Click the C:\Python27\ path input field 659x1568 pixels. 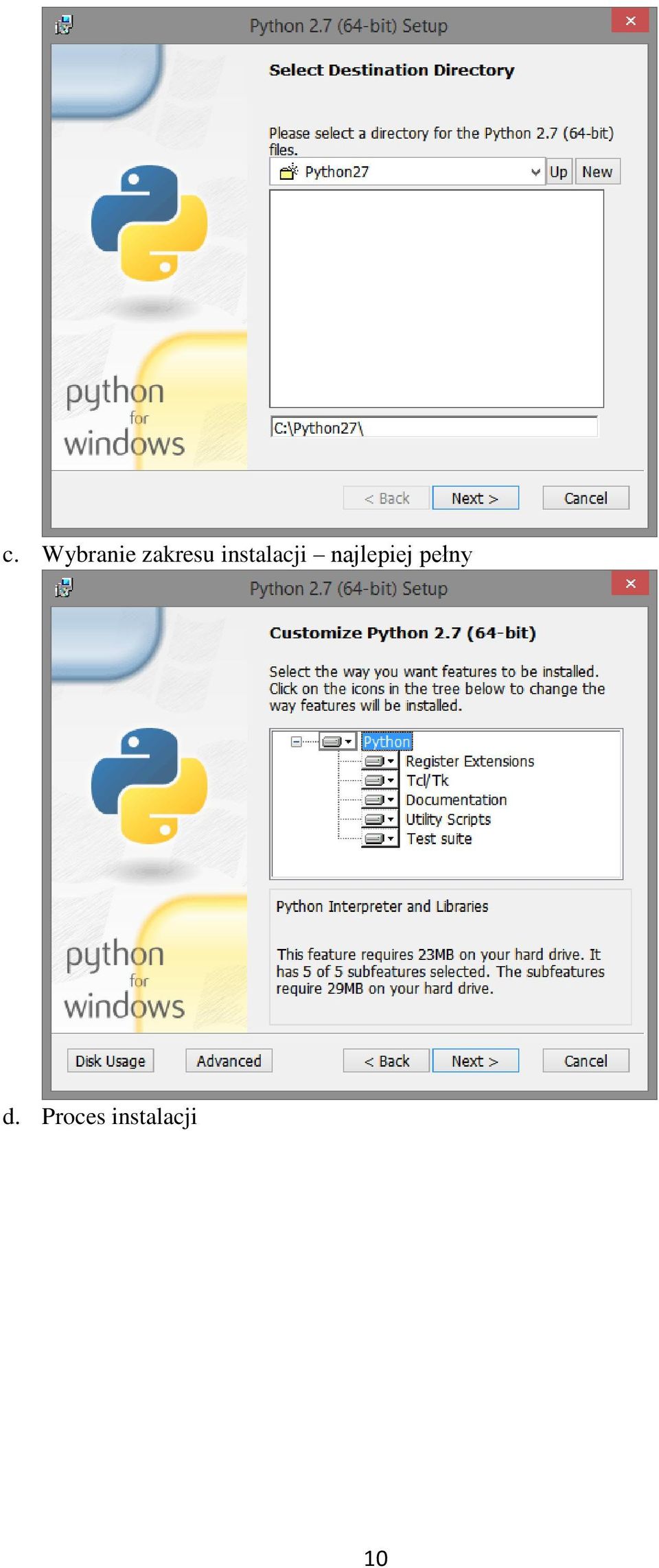(434, 428)
